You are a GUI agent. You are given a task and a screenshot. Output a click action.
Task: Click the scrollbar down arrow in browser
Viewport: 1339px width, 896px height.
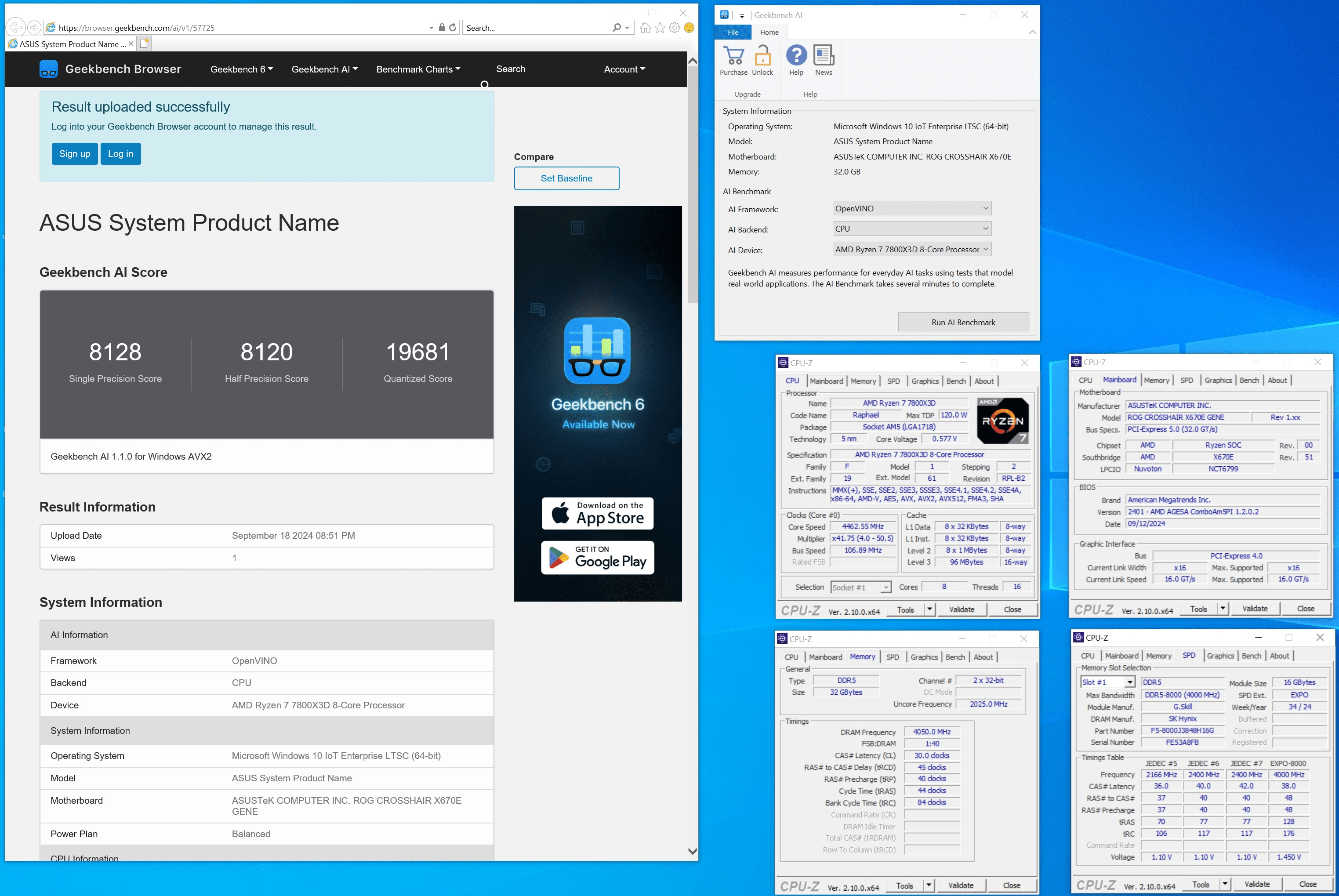coord(692,852)
